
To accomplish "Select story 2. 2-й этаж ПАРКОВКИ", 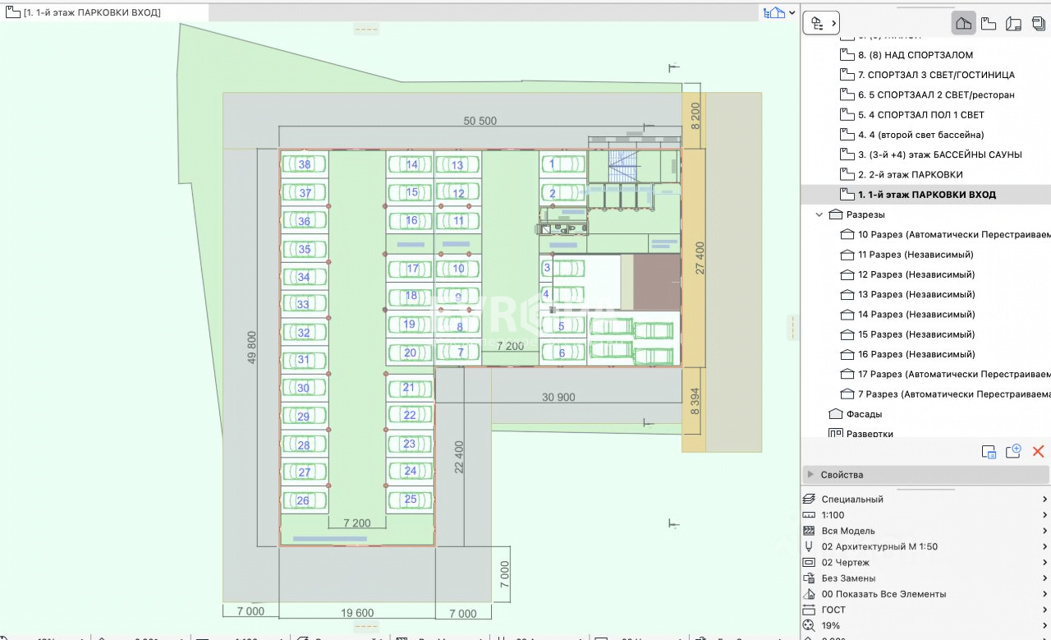I will (910, 175).
